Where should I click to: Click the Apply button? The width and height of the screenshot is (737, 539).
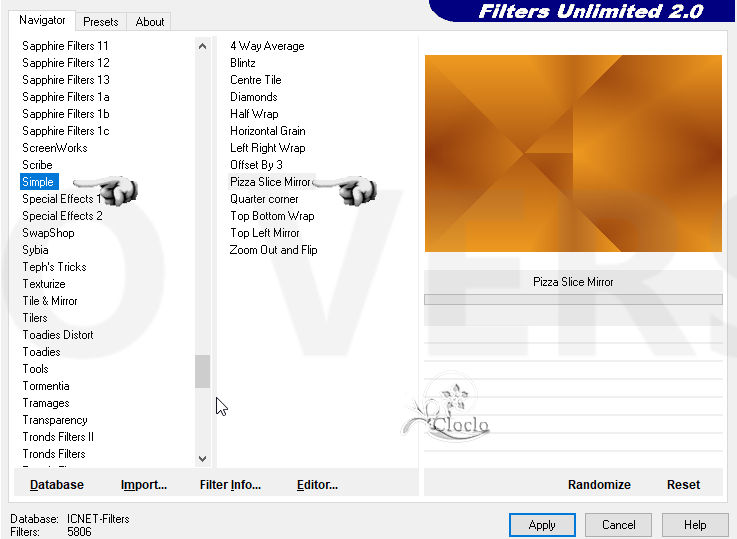[x=542, y=525]
